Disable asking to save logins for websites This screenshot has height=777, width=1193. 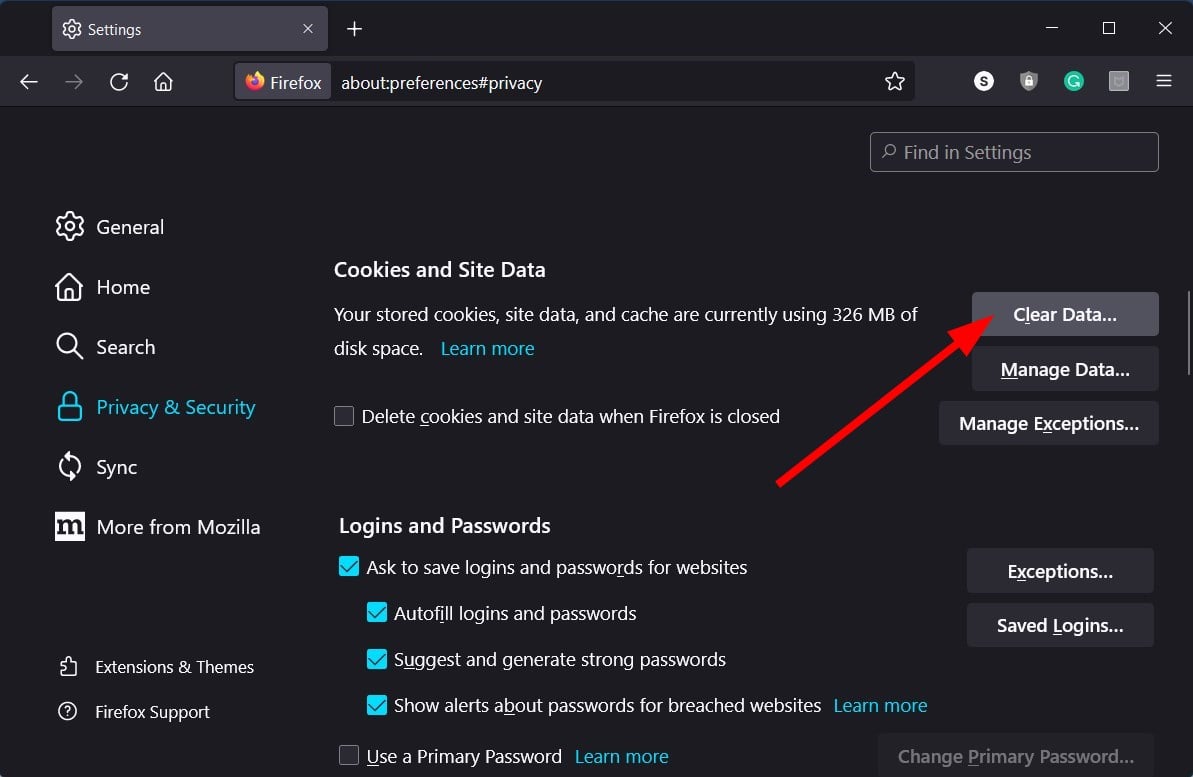(x=348, y=566)
